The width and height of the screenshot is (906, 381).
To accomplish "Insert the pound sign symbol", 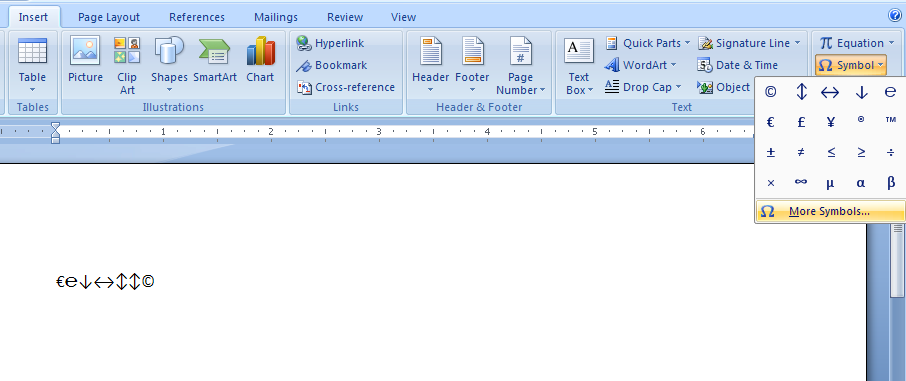I will click(801, 122).
